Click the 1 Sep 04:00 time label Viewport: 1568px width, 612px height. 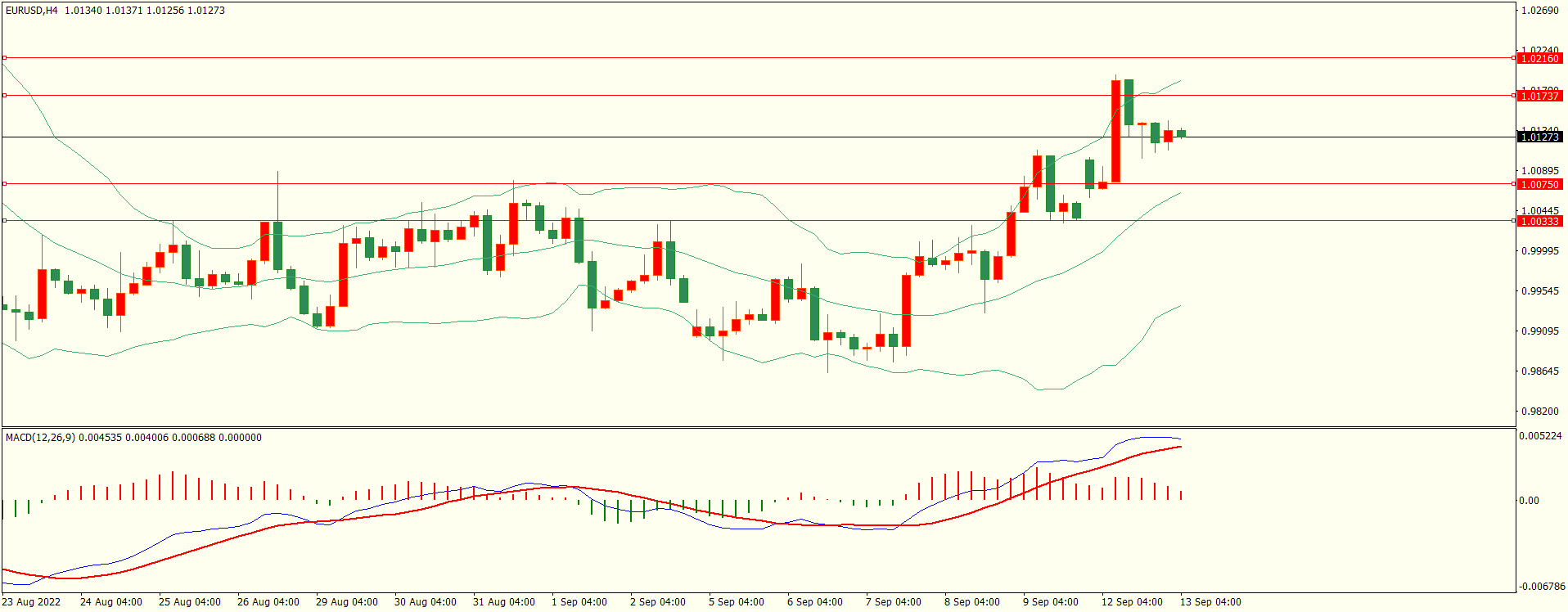click(579, 602)
